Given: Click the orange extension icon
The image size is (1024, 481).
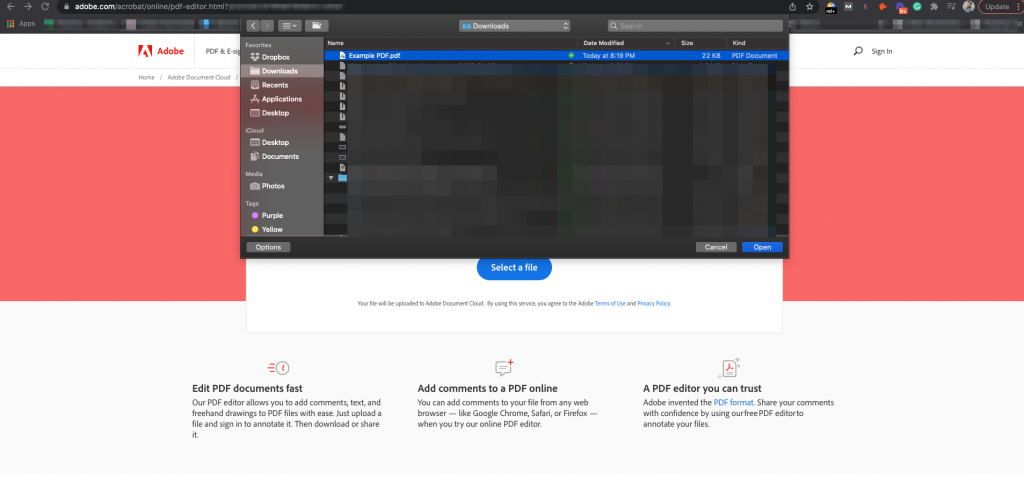Looking at the screenshot, I should click(883, 7).
